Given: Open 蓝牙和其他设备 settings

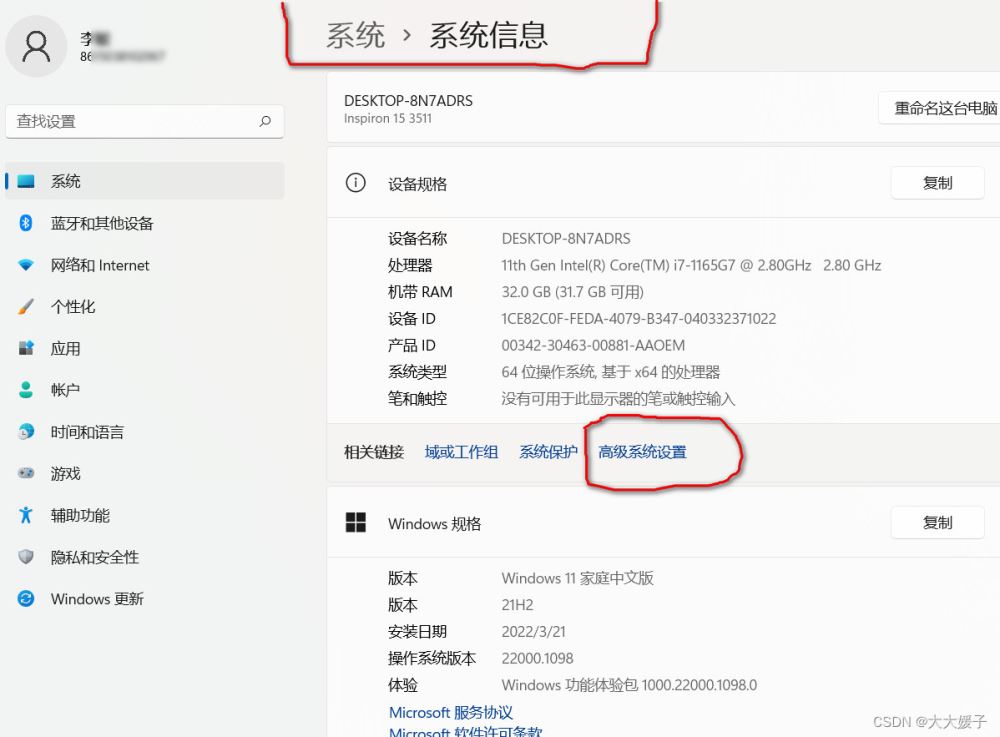Looking at the screenshot, I should [145, 223].
